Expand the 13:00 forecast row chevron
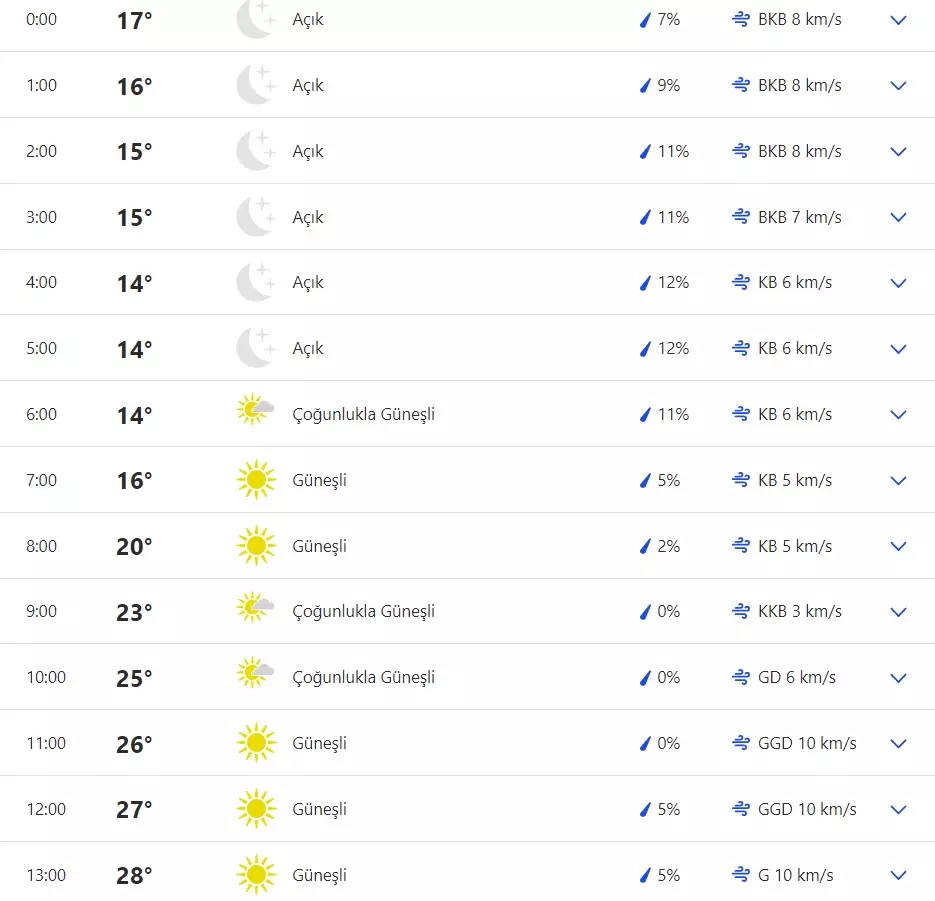The height and width of the screenshot is (901, 935). [x=898, y=876]
